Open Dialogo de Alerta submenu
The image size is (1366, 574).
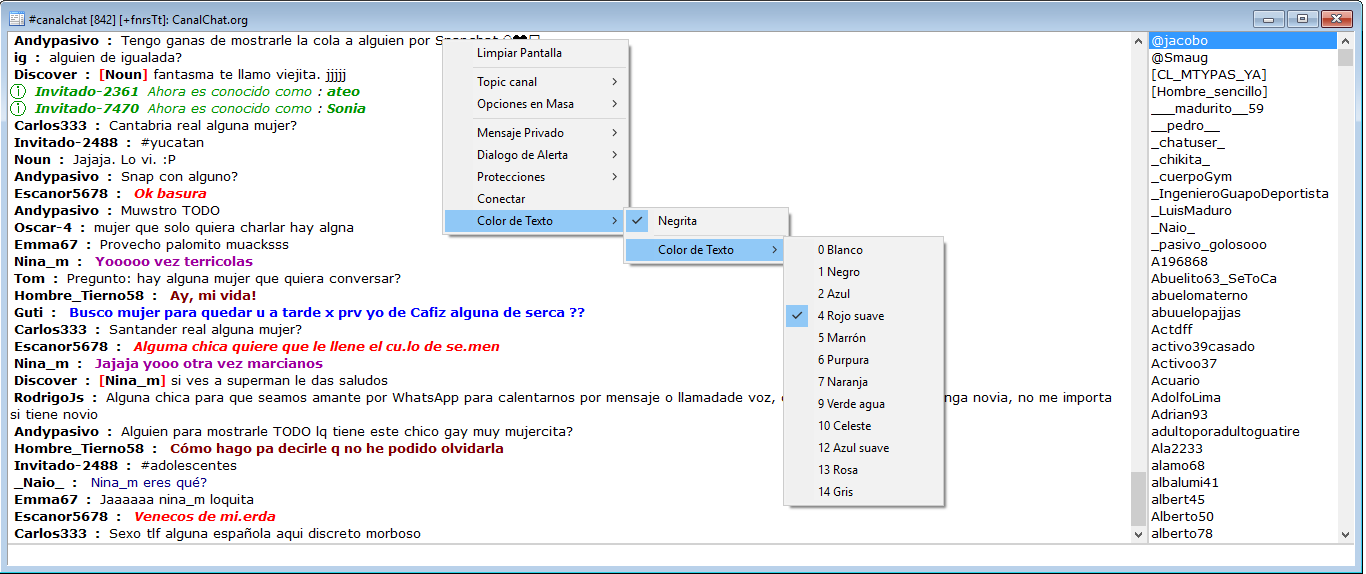click(536, 155)
